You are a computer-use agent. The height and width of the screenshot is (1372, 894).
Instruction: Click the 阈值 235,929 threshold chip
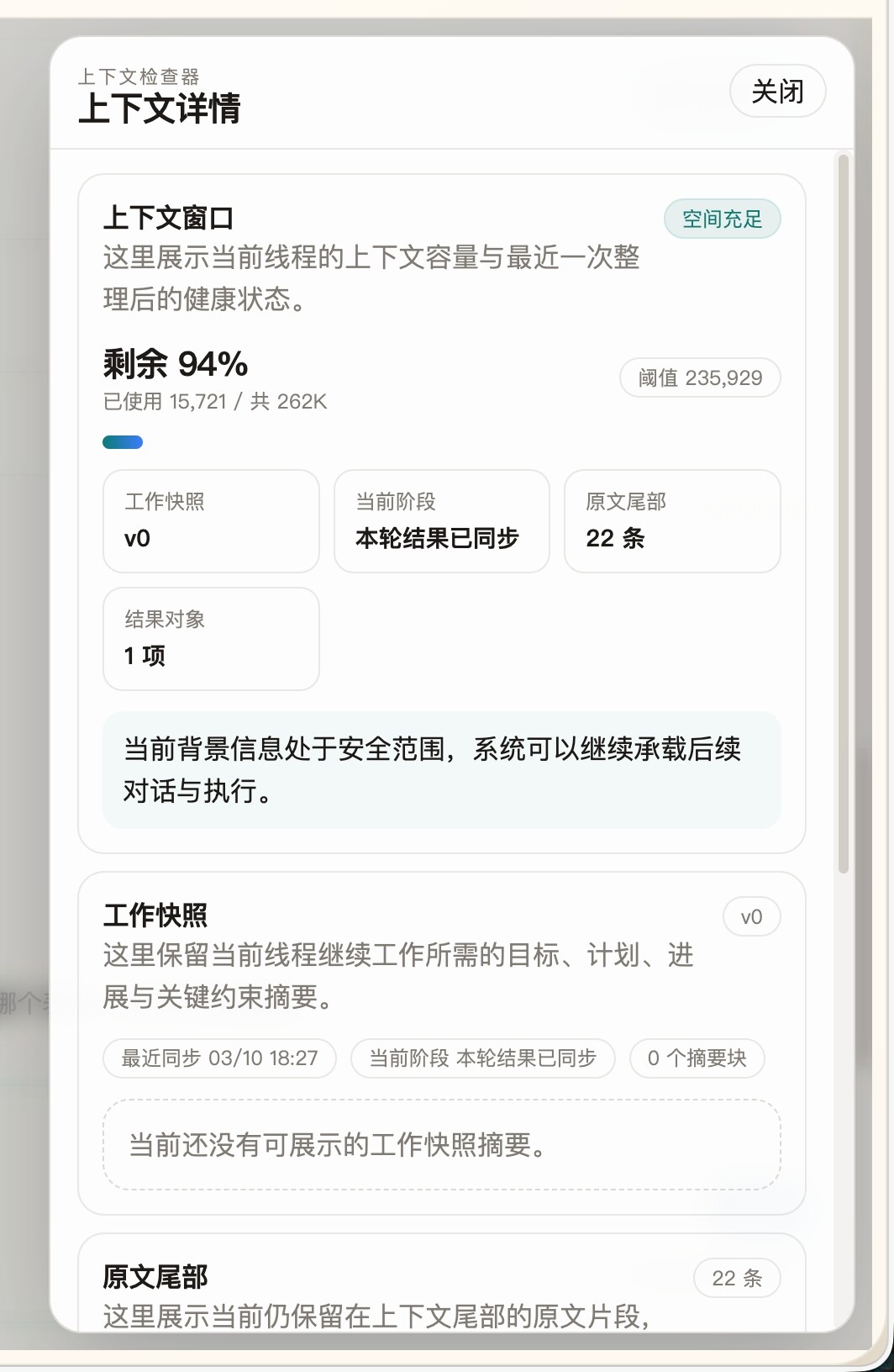(700, 377)
